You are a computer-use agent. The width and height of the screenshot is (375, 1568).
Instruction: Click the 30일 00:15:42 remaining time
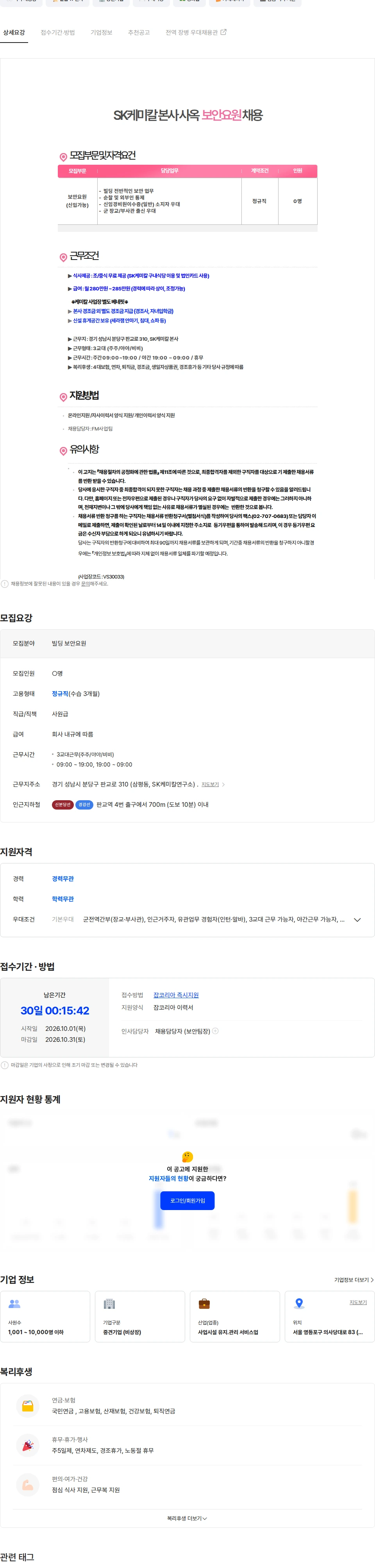(55, 1011)
